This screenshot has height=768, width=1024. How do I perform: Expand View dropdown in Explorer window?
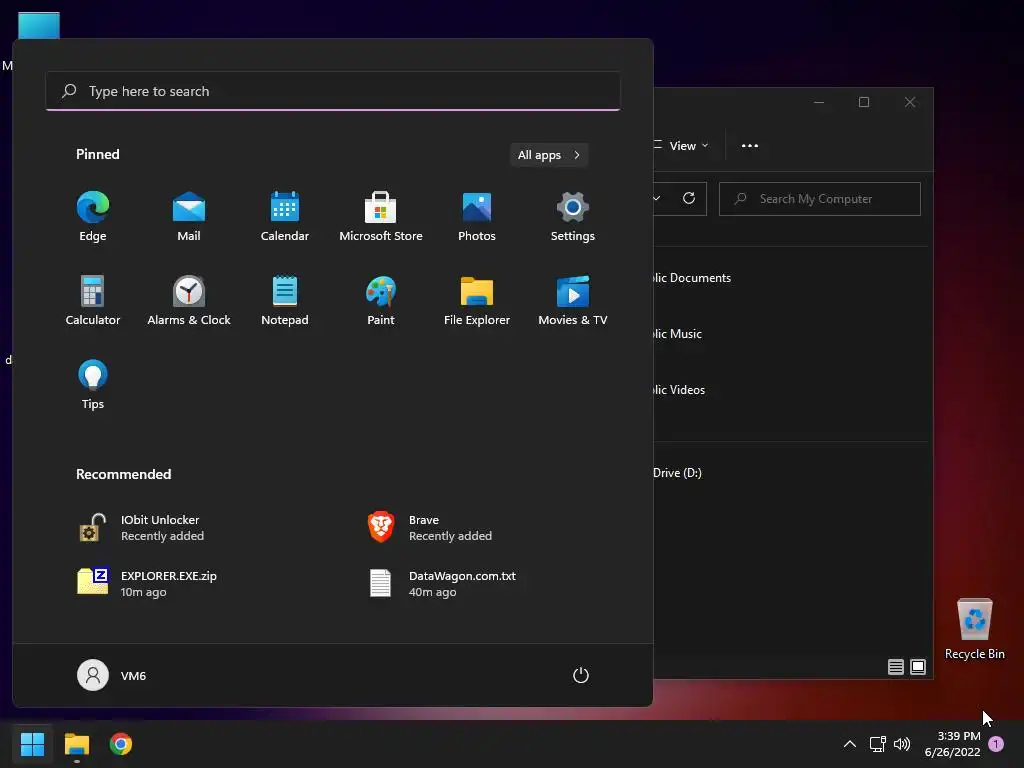[x=681, y=146]
